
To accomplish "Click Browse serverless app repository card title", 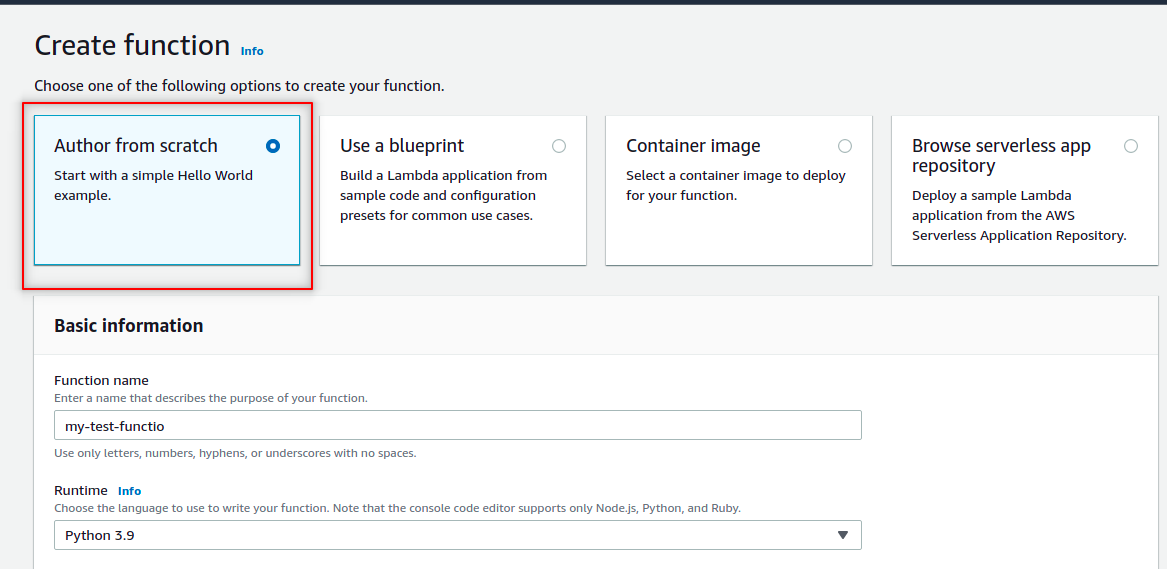I will pos(1001,155).
